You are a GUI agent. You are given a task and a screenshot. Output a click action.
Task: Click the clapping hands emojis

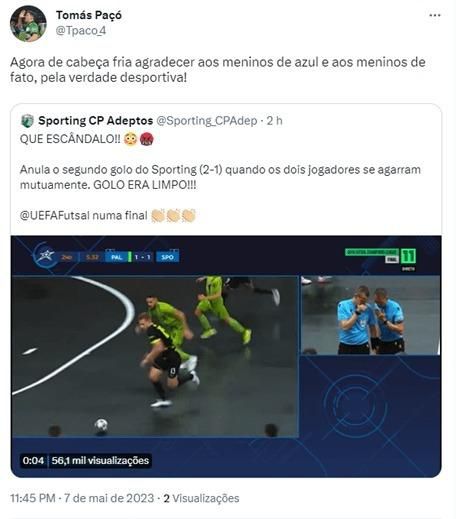click(x=173, y=215)
